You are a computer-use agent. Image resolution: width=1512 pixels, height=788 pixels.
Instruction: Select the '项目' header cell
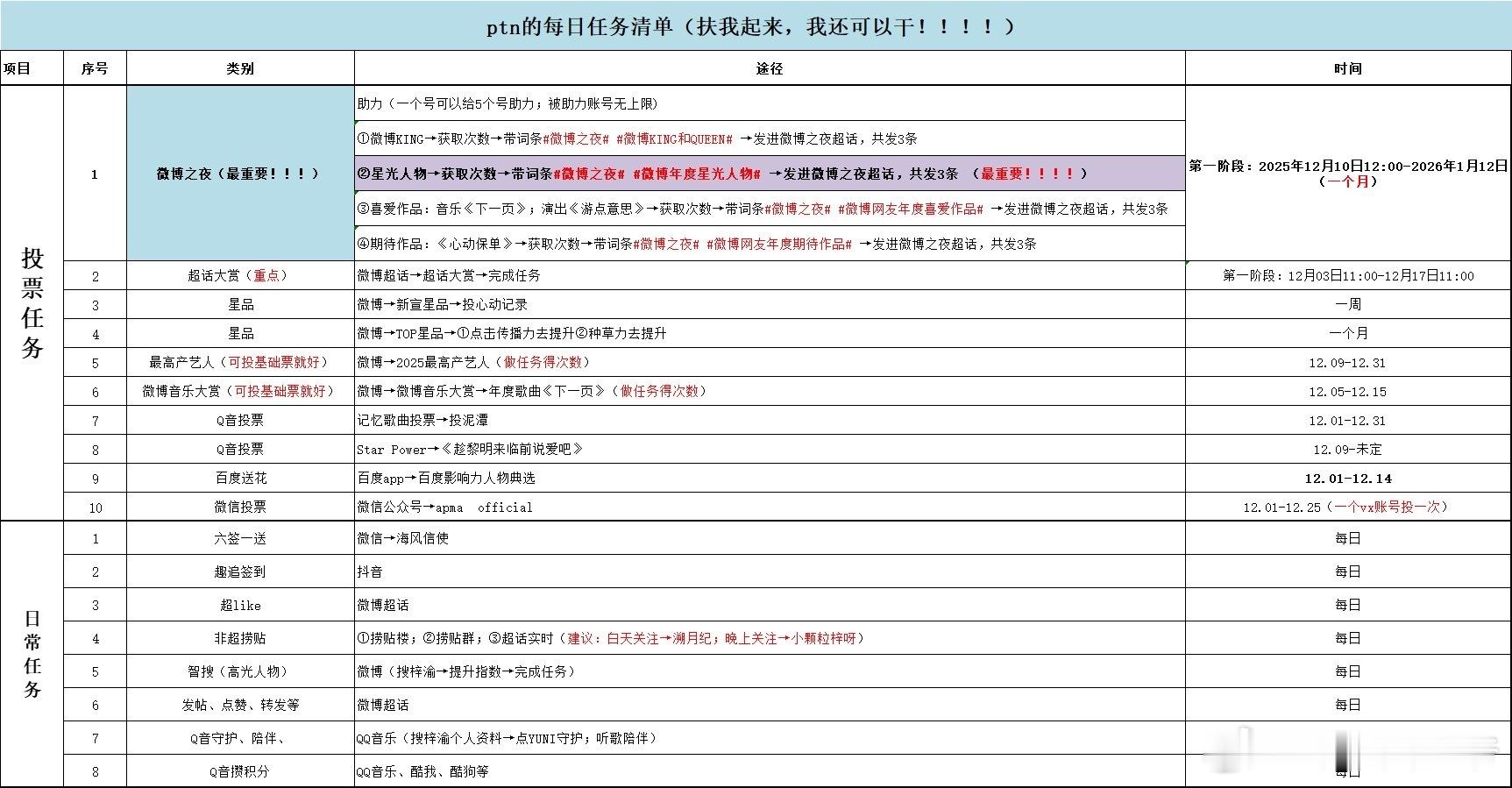[32, 68]
